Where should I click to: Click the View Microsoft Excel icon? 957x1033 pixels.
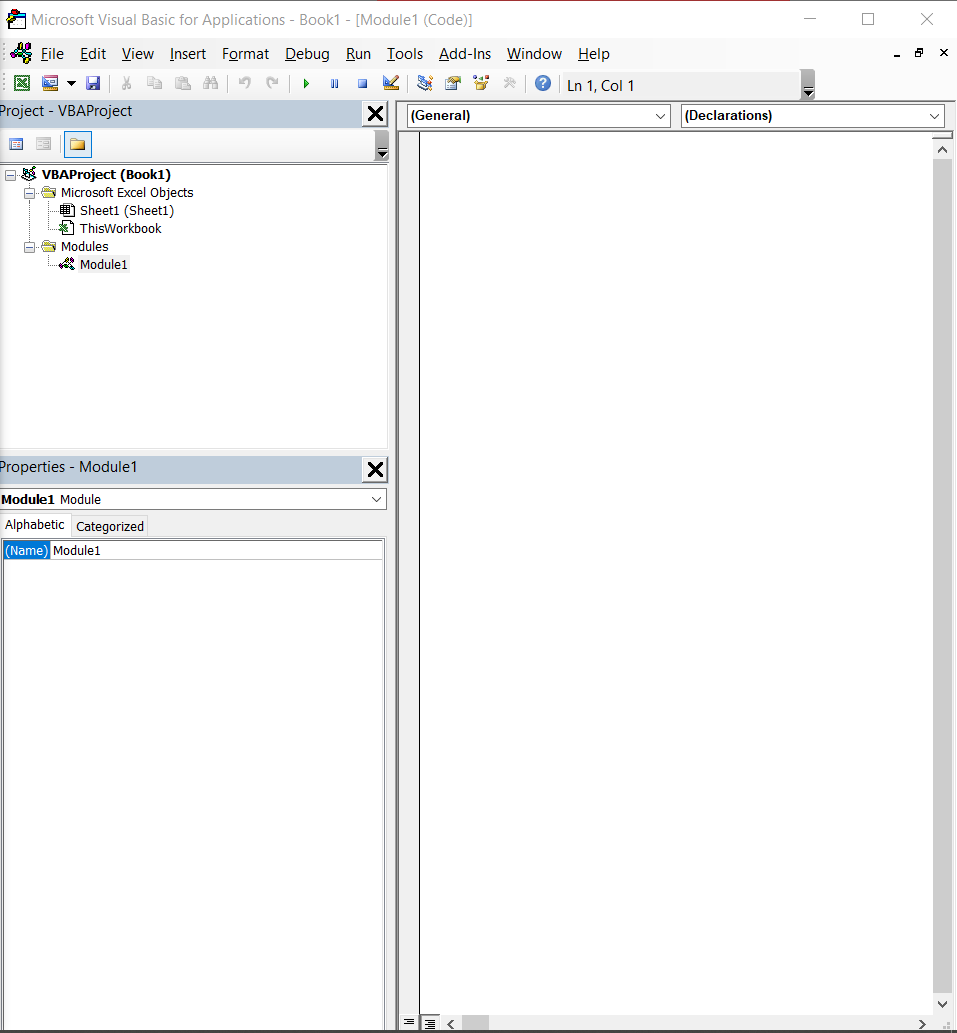[x=22, y=83]
